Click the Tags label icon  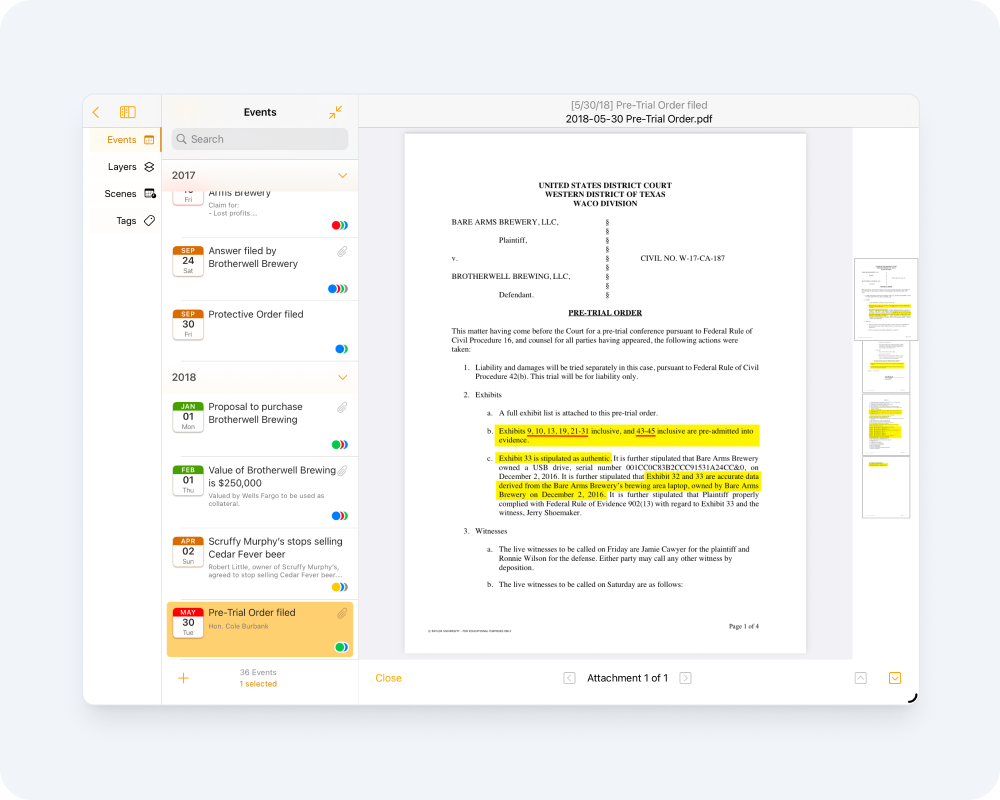149,221
